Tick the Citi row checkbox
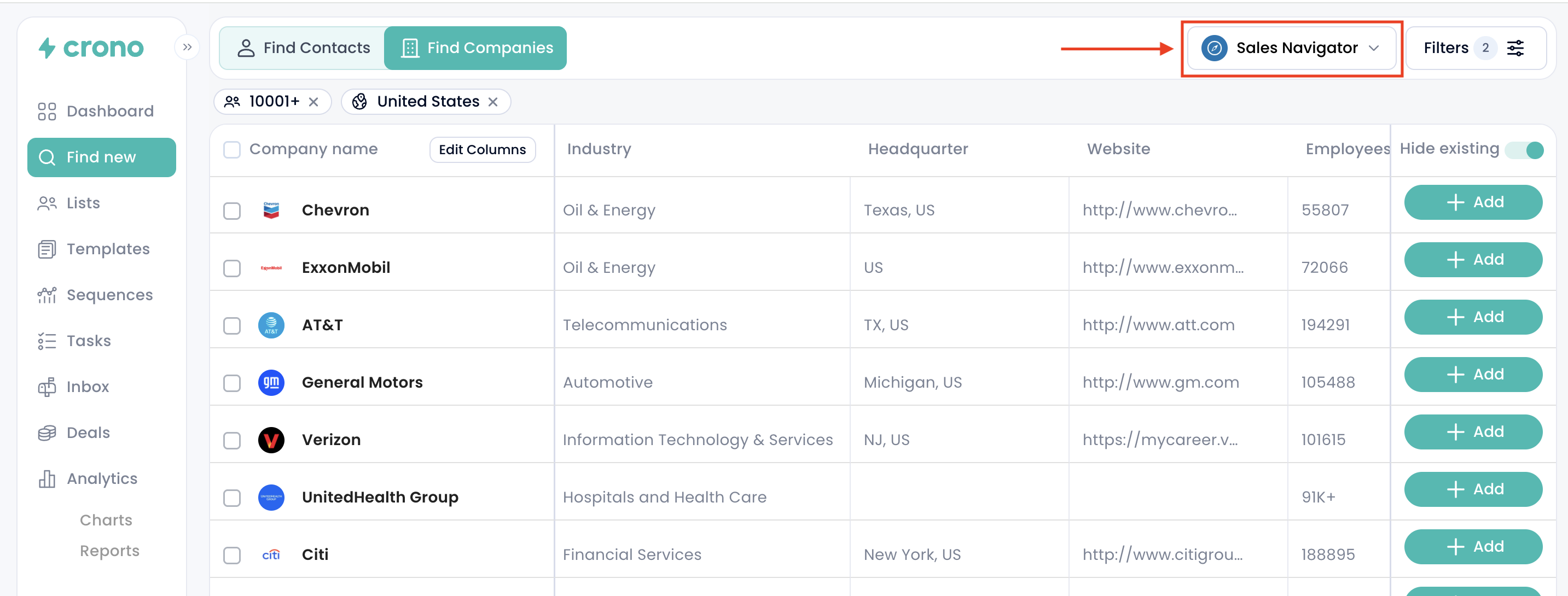This screenshot has height=596, width=1568. [x=232, y=555]
